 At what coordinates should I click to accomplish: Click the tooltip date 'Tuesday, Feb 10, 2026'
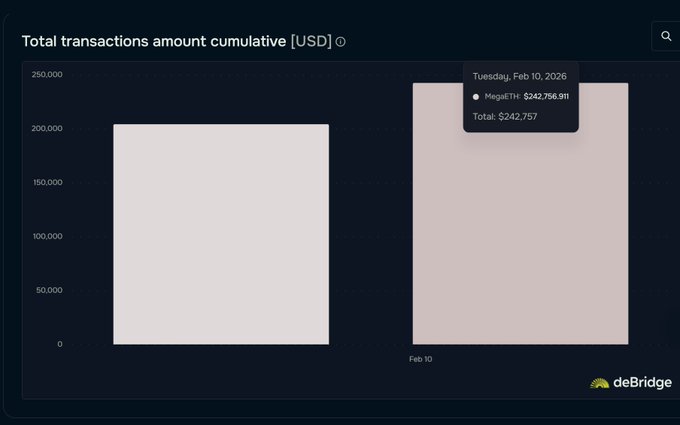519,76
